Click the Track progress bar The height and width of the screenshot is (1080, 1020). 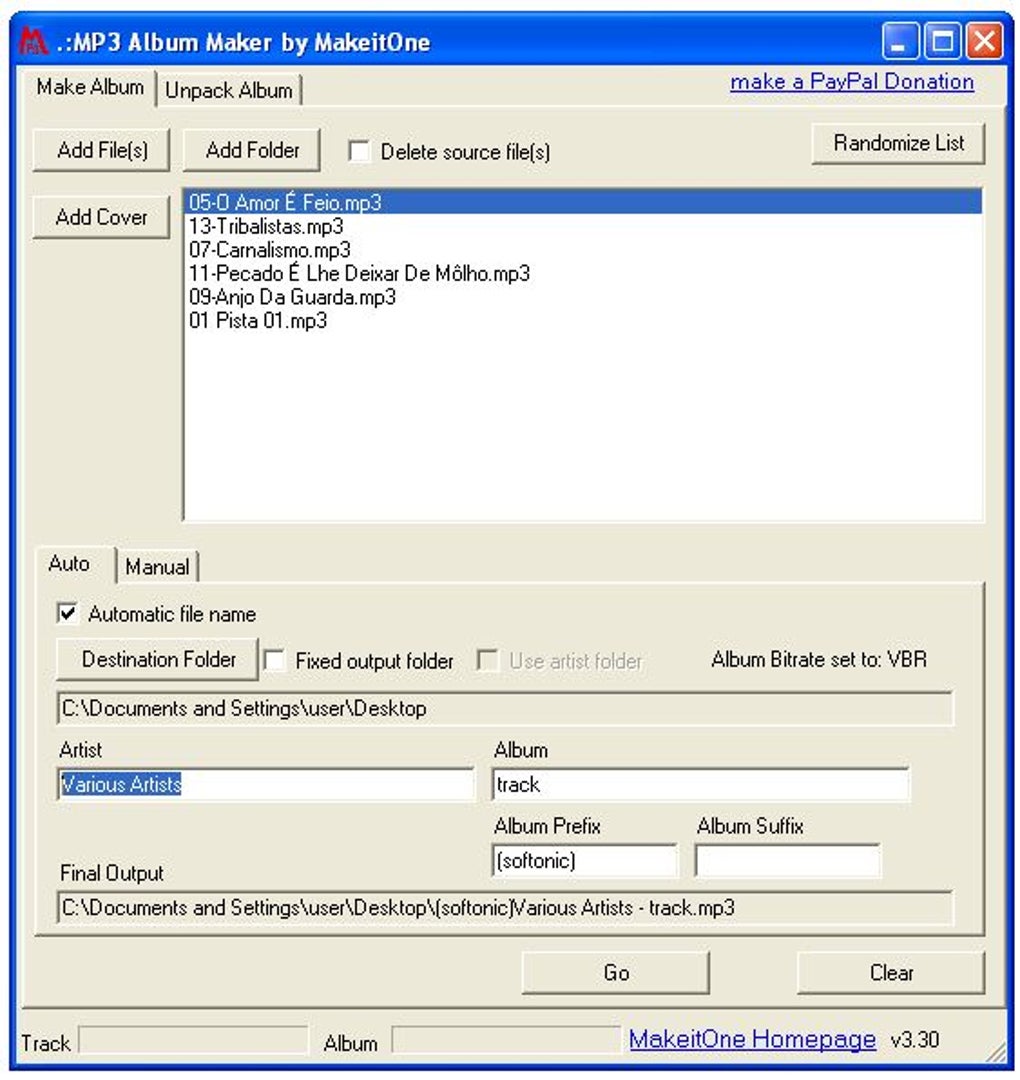(x=194, y=1040)
